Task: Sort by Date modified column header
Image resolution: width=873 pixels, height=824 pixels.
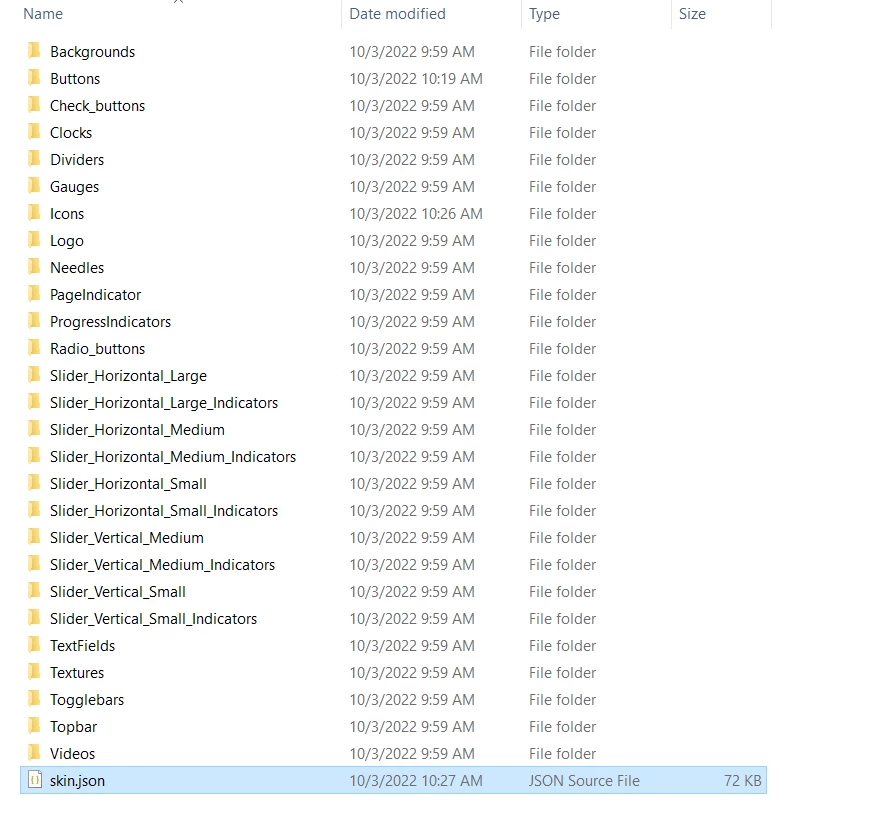Action: (x=397, y=14)
